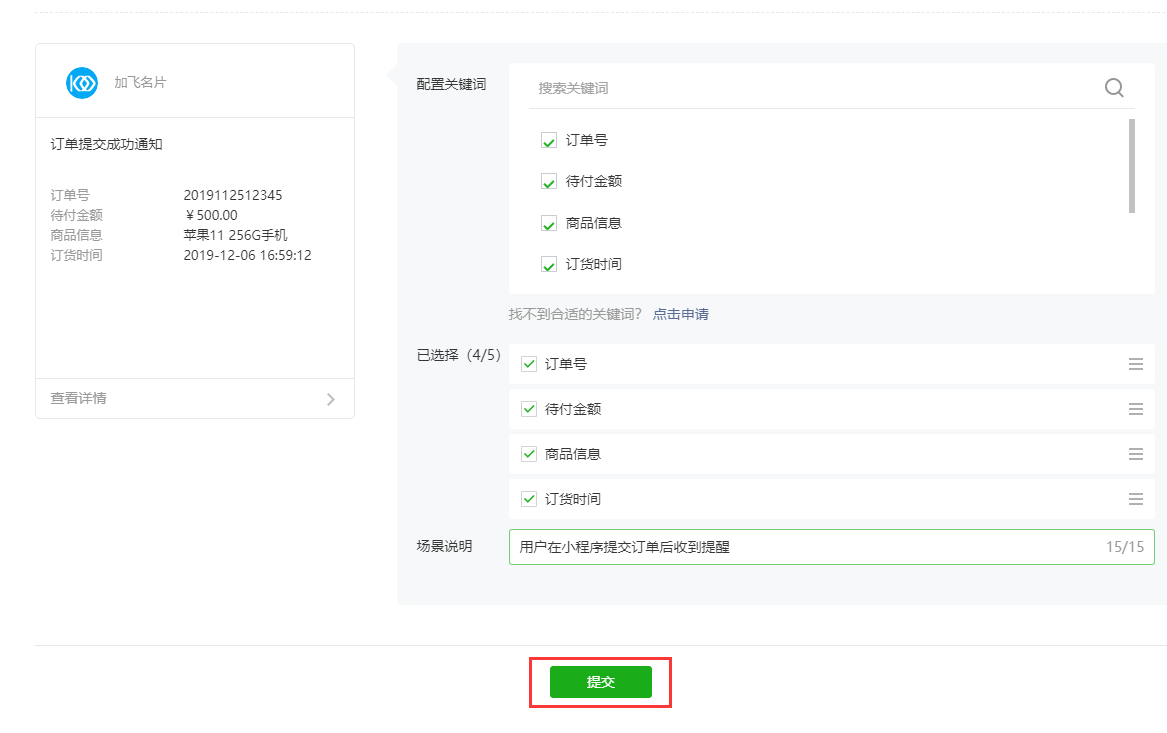Deselect 商品信息 in the selected list
1167x733 pixels.
[x=529, y=454]
